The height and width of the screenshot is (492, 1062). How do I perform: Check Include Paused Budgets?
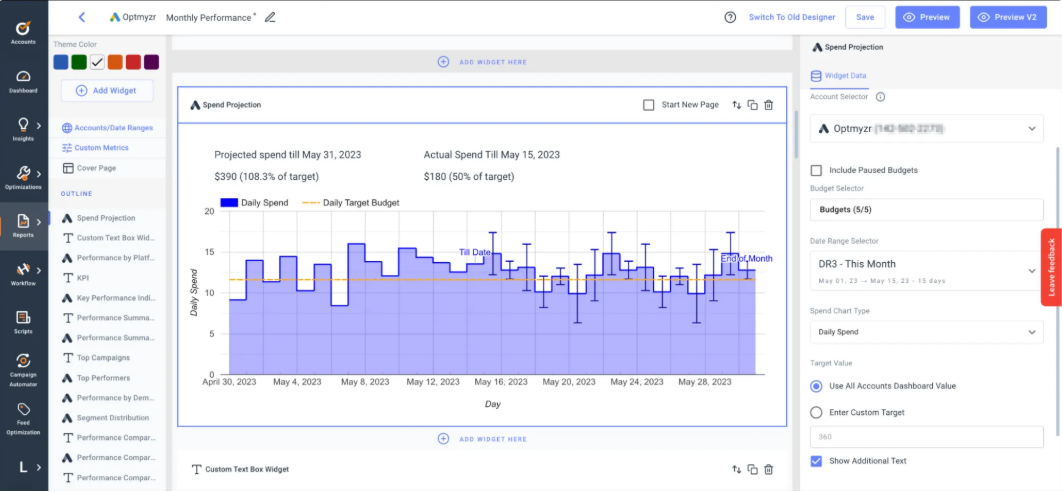click(x=817, y=170)
